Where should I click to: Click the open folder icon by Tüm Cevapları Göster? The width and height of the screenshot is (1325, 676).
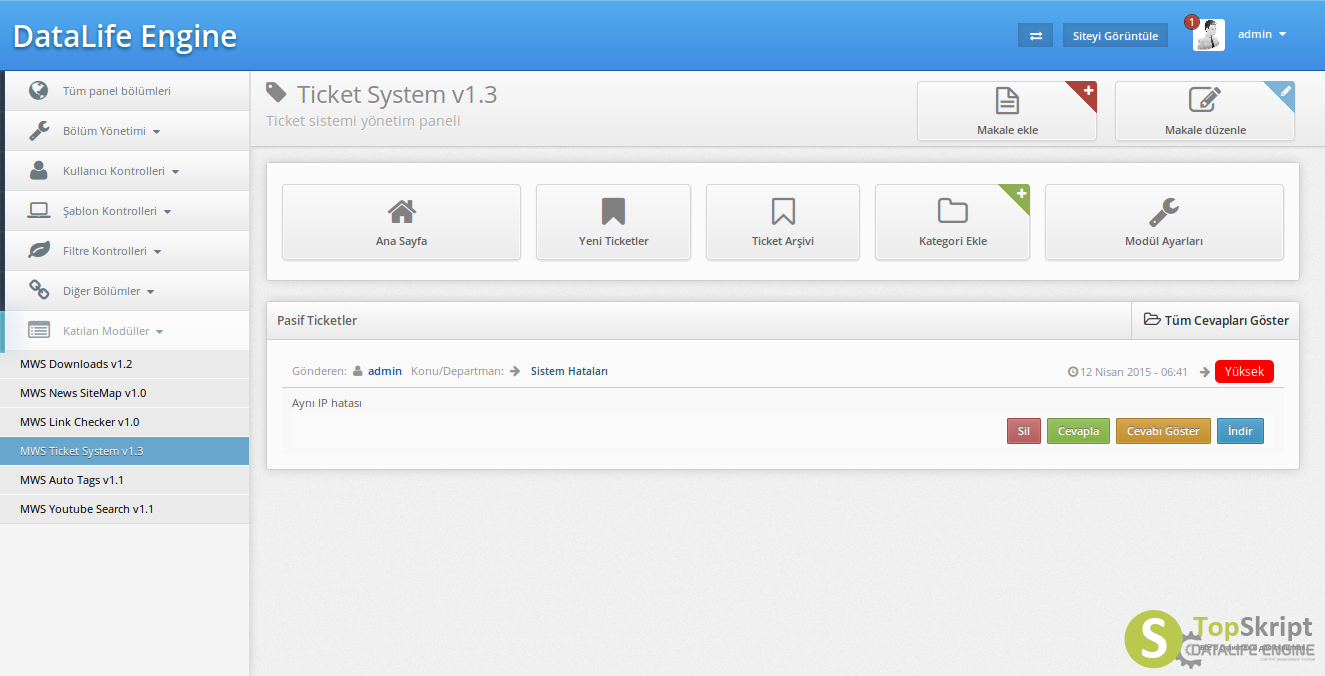pyautogui.click(x=1153, y=320)
